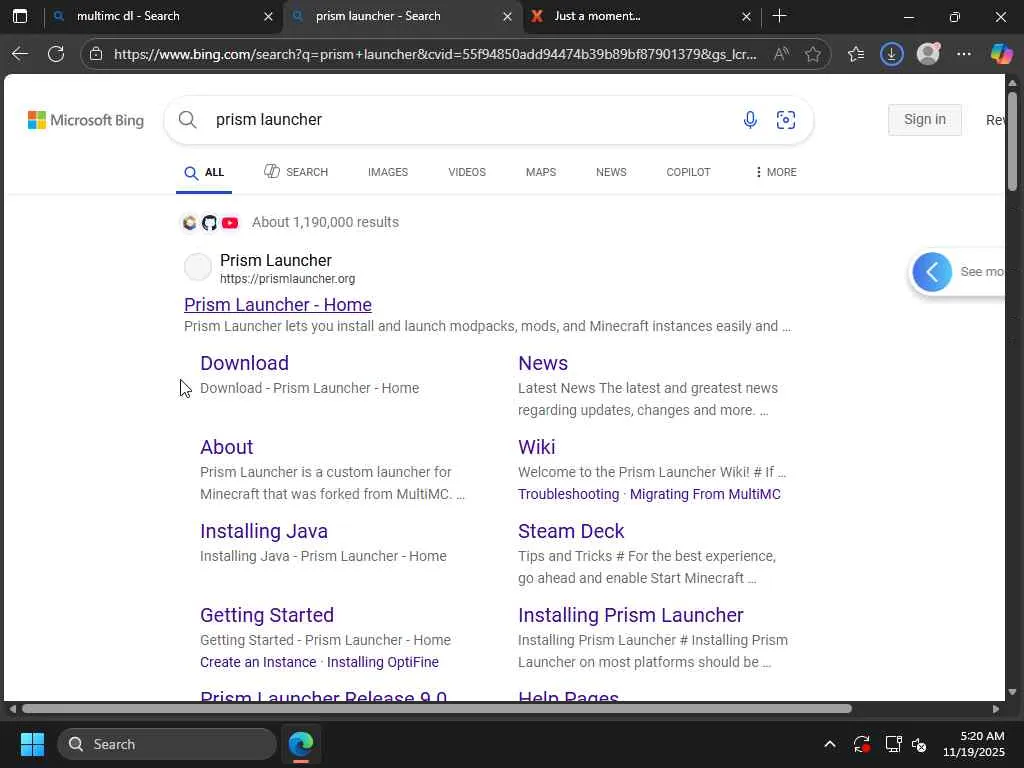Open the Download sitelink
The image size is (1024, 768).
[x=244, y=363]
